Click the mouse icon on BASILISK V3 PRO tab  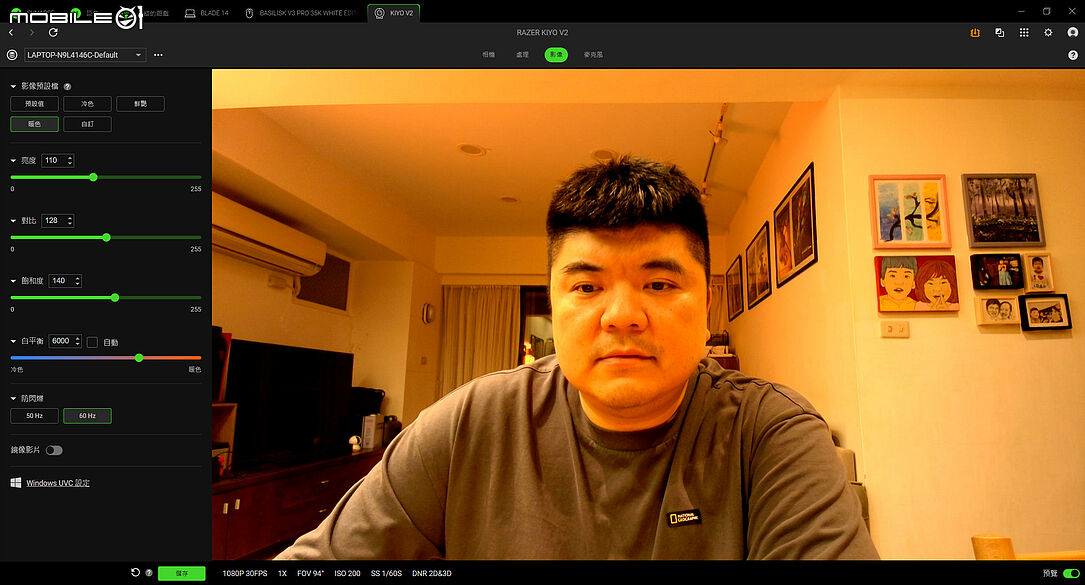[x=249, y=13]
